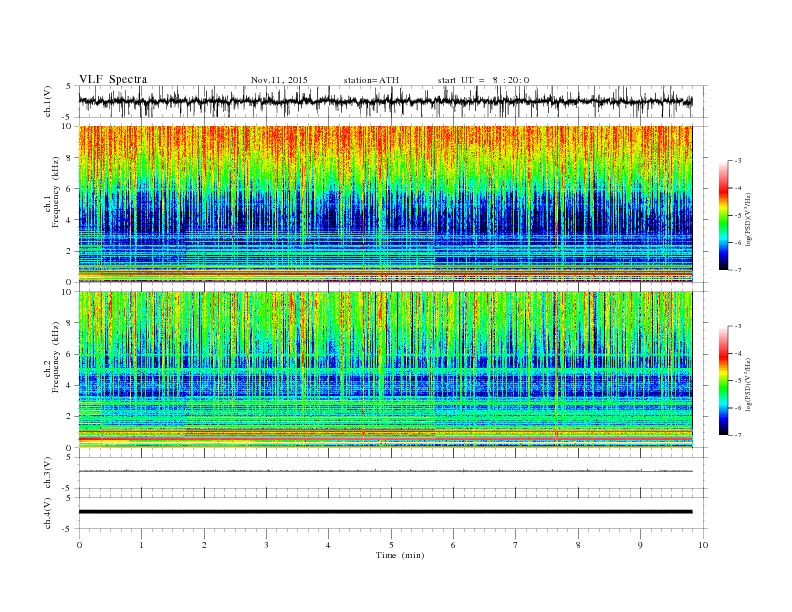792x612 pixels.
Task: Click the 'Time (min)' axis label
Action: [x=400, y=555]
